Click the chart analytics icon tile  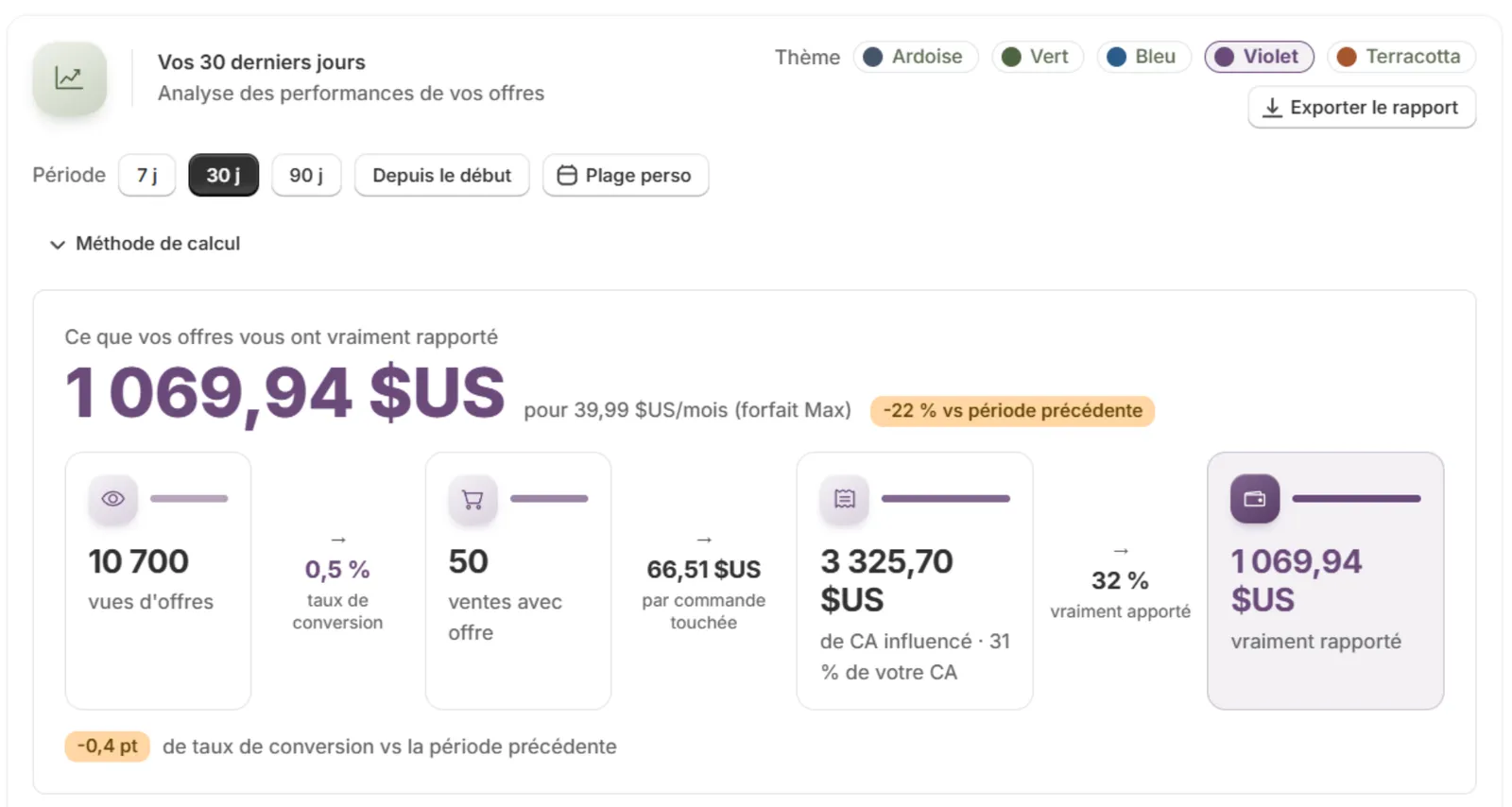[69, 78]
